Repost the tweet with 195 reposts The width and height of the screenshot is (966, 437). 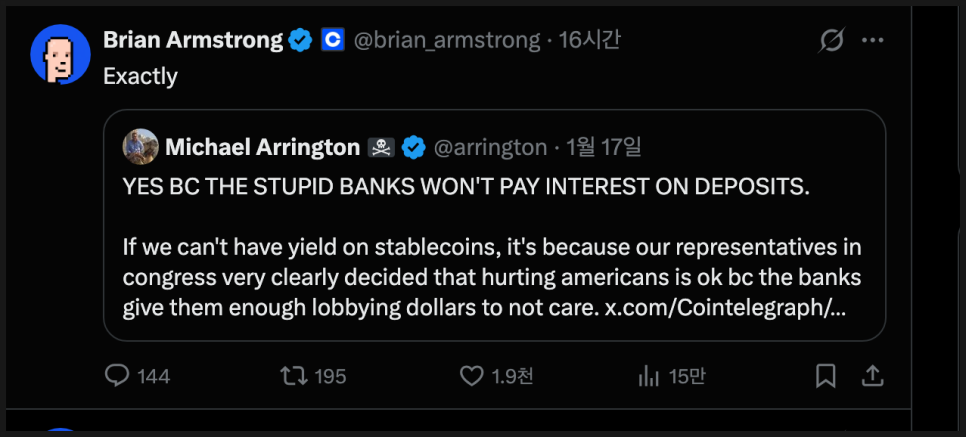pyautogui.click(x=293, y=376)
